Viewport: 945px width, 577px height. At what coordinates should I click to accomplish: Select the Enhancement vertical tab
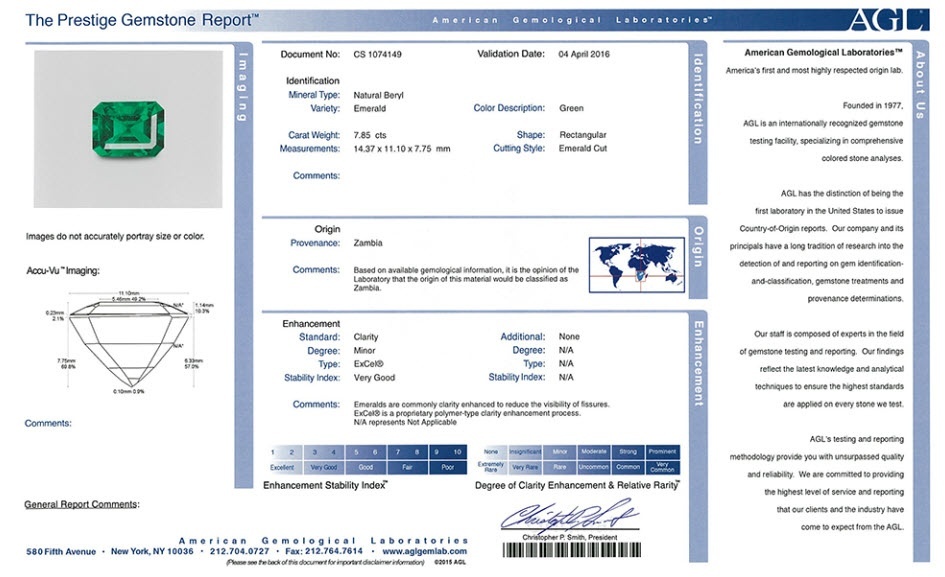pos(697,361)
